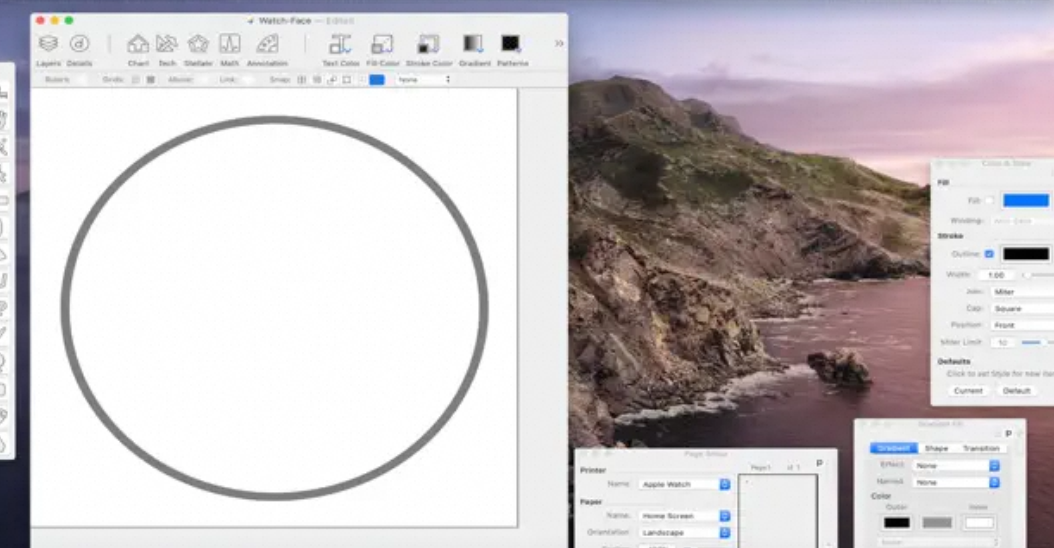Click the Miter Limit value field
1054x548 pixels.
(x=1003, y=342)
